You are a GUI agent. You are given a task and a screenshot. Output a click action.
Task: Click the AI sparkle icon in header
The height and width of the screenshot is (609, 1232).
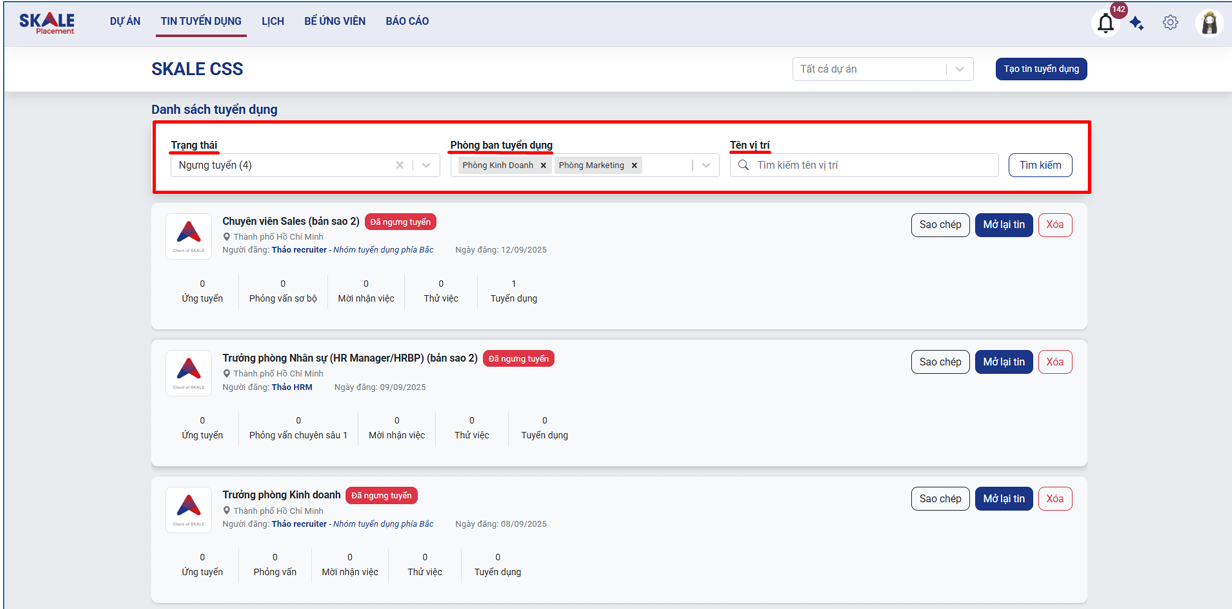coord(1137,24)
